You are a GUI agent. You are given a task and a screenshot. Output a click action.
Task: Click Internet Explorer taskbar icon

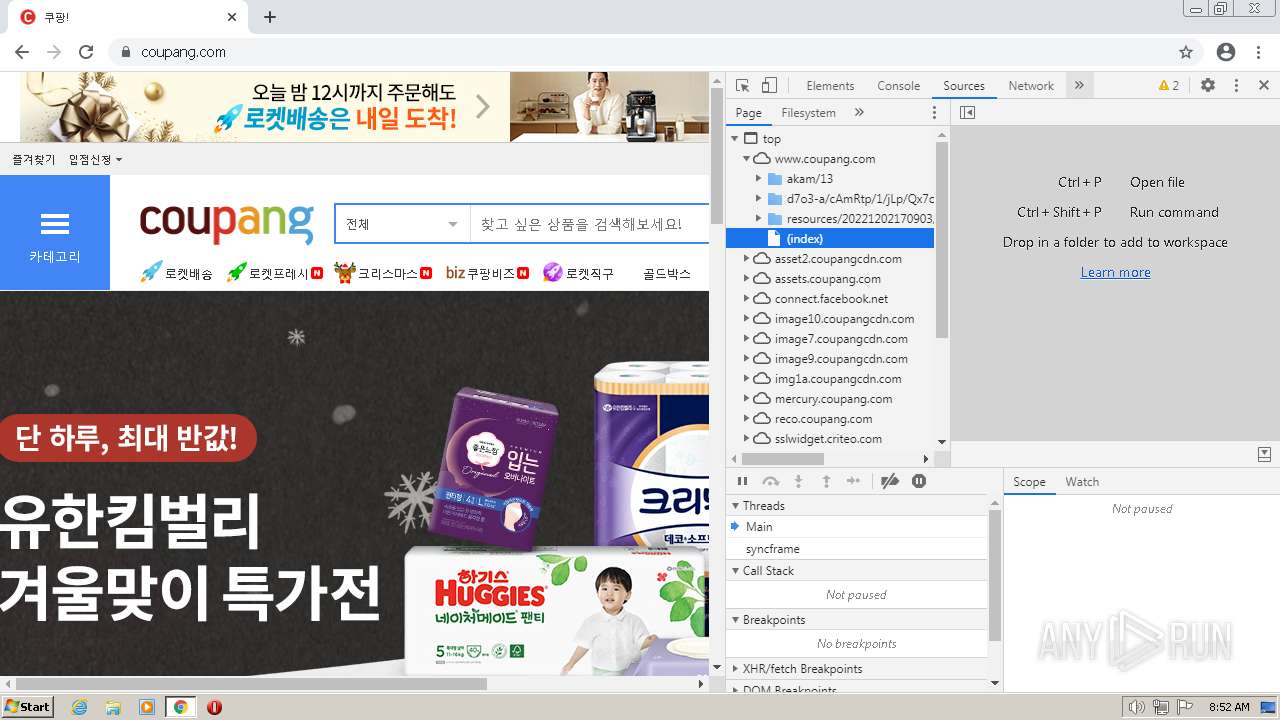(79, 707)
